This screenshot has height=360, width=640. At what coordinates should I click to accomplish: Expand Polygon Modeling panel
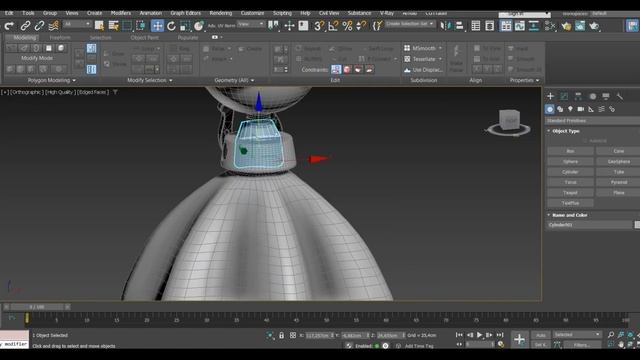(51, 80)
